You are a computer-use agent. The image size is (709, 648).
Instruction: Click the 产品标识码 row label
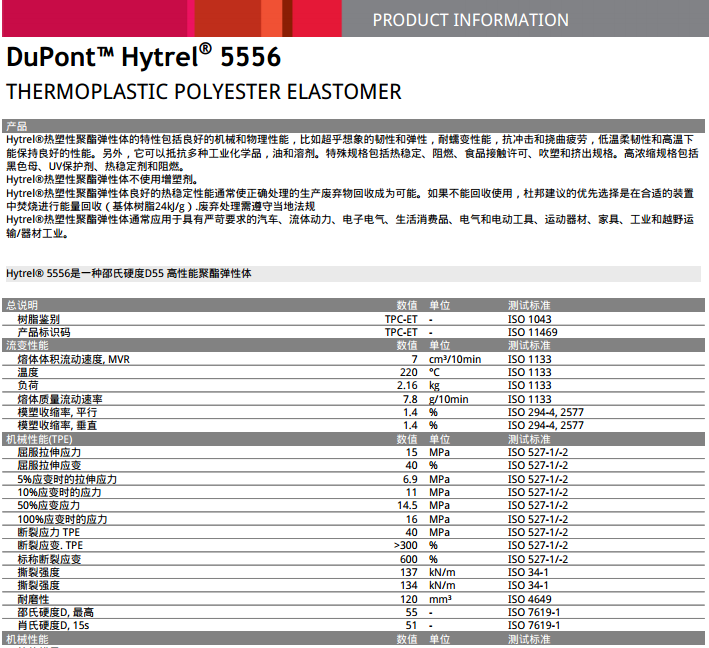click(x=44, y=332)
